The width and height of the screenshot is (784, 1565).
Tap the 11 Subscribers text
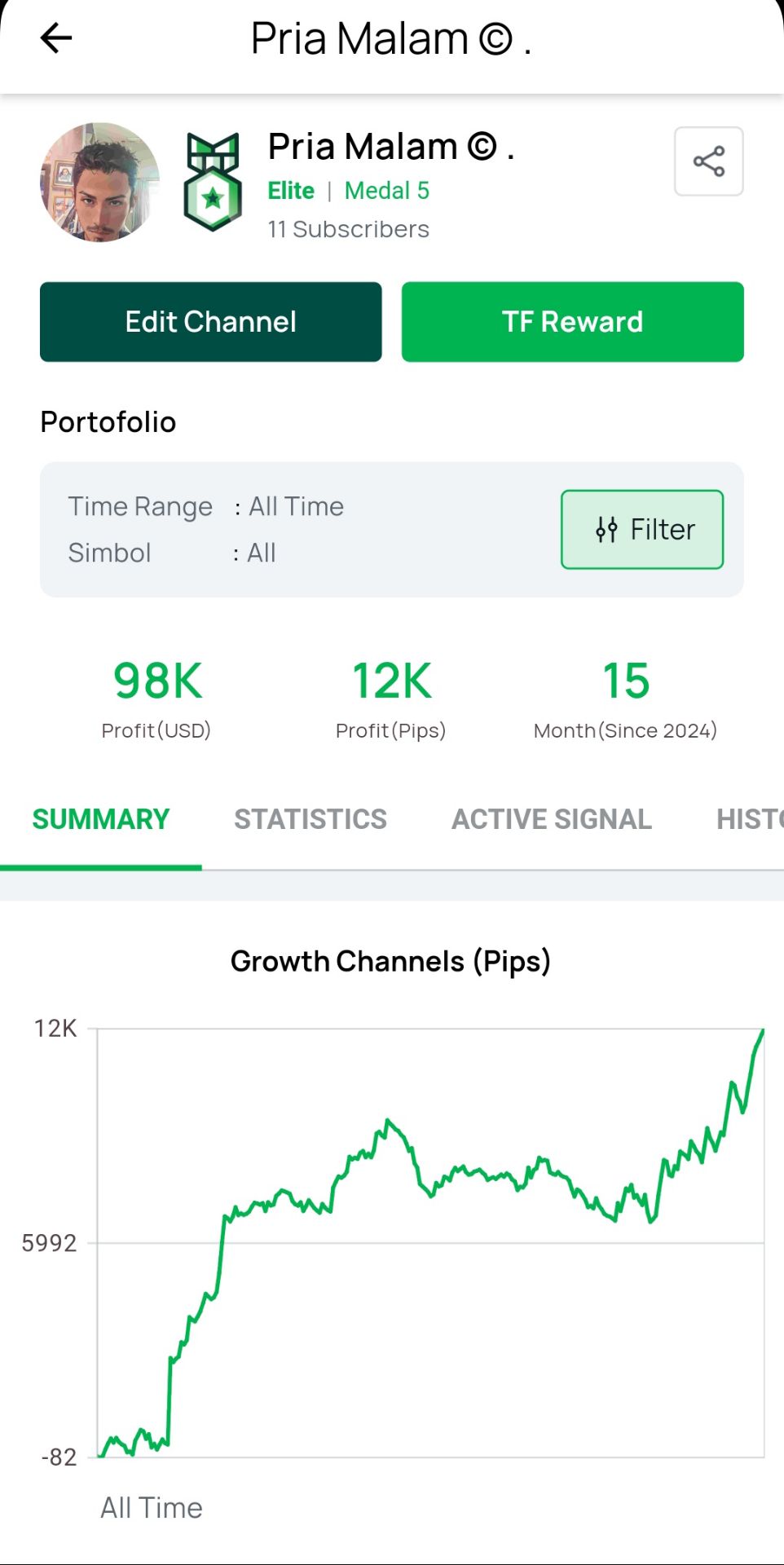[348, 230]
